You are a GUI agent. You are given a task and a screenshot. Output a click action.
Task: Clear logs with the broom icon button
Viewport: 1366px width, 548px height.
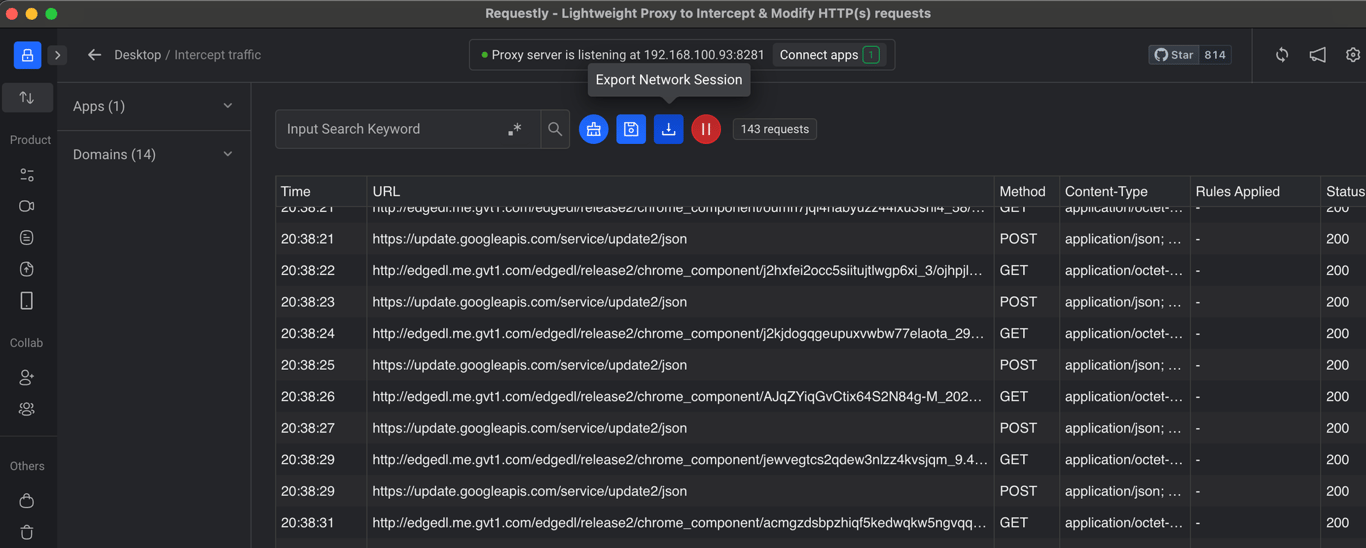click(594, 129)
